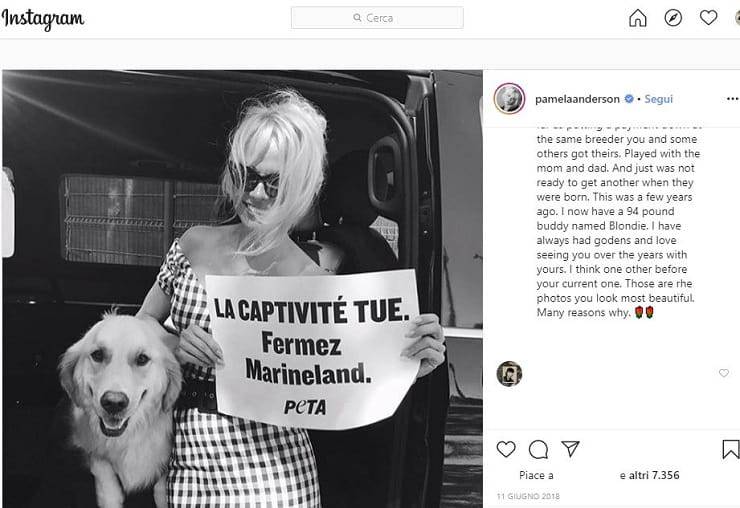Save the post with the bookmark icon

[731, 449]
